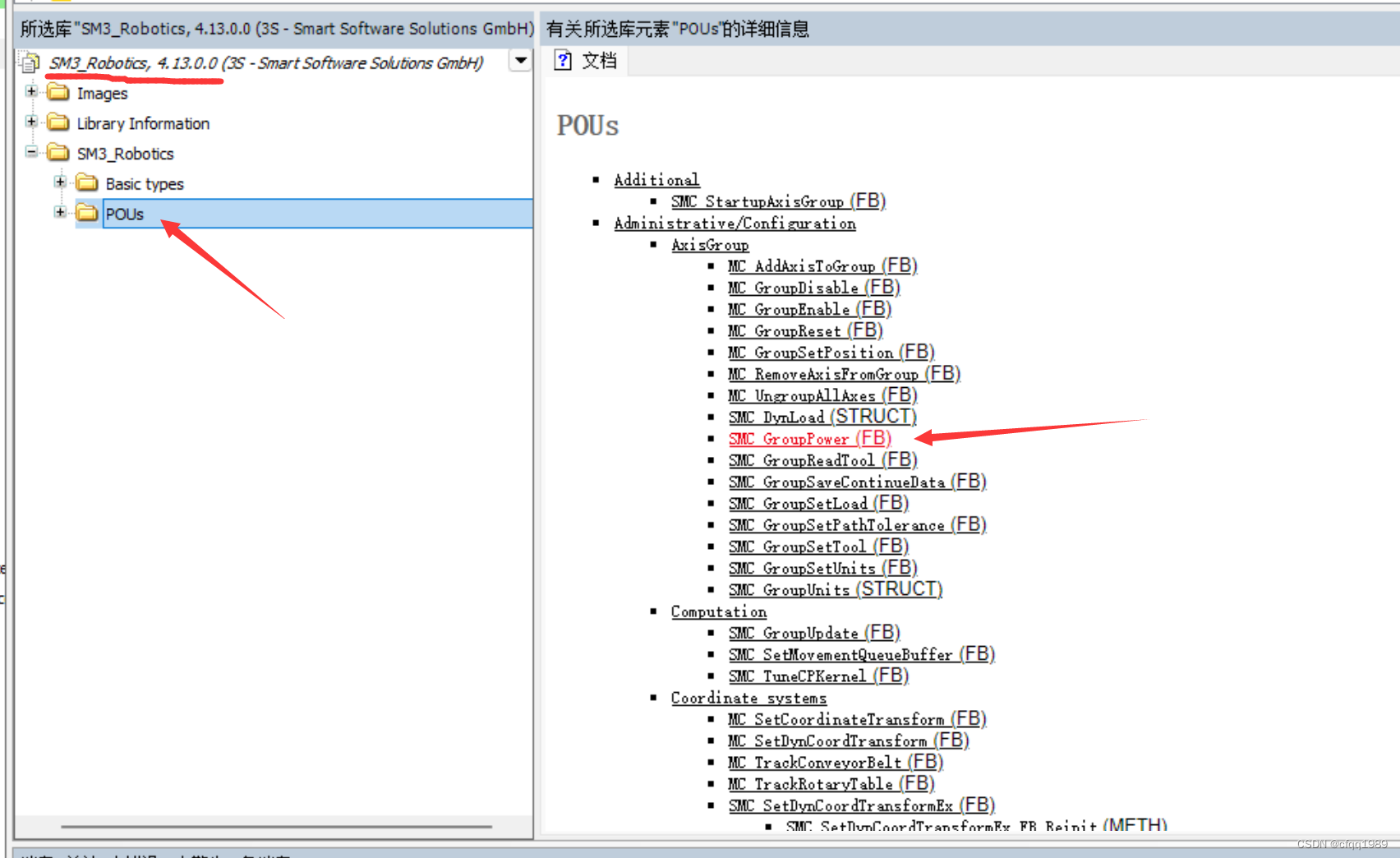Open the Additional section link

point(656,179)
